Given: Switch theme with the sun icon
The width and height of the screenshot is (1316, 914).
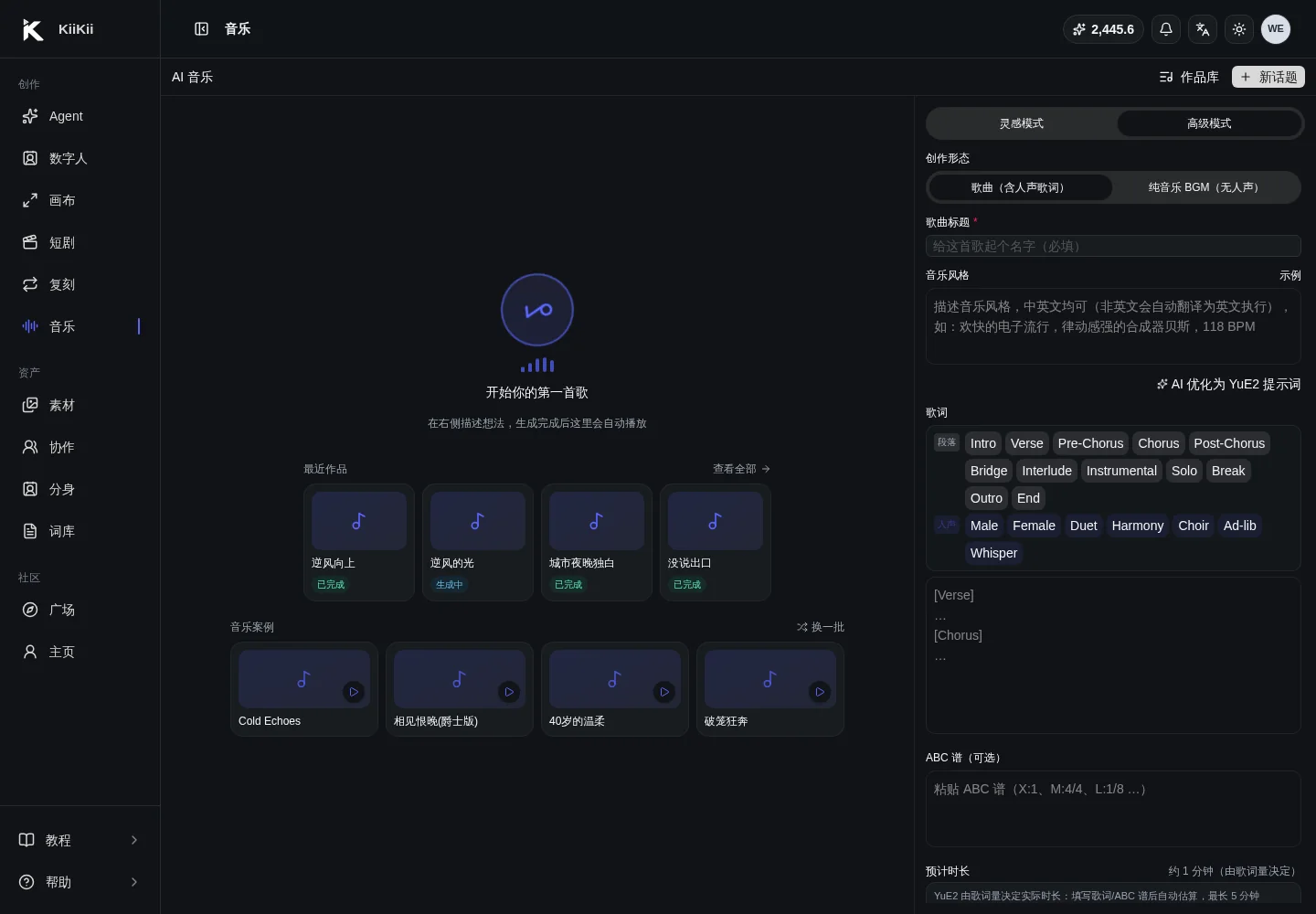Looking at the screenshot, I should click(1239, 29).
